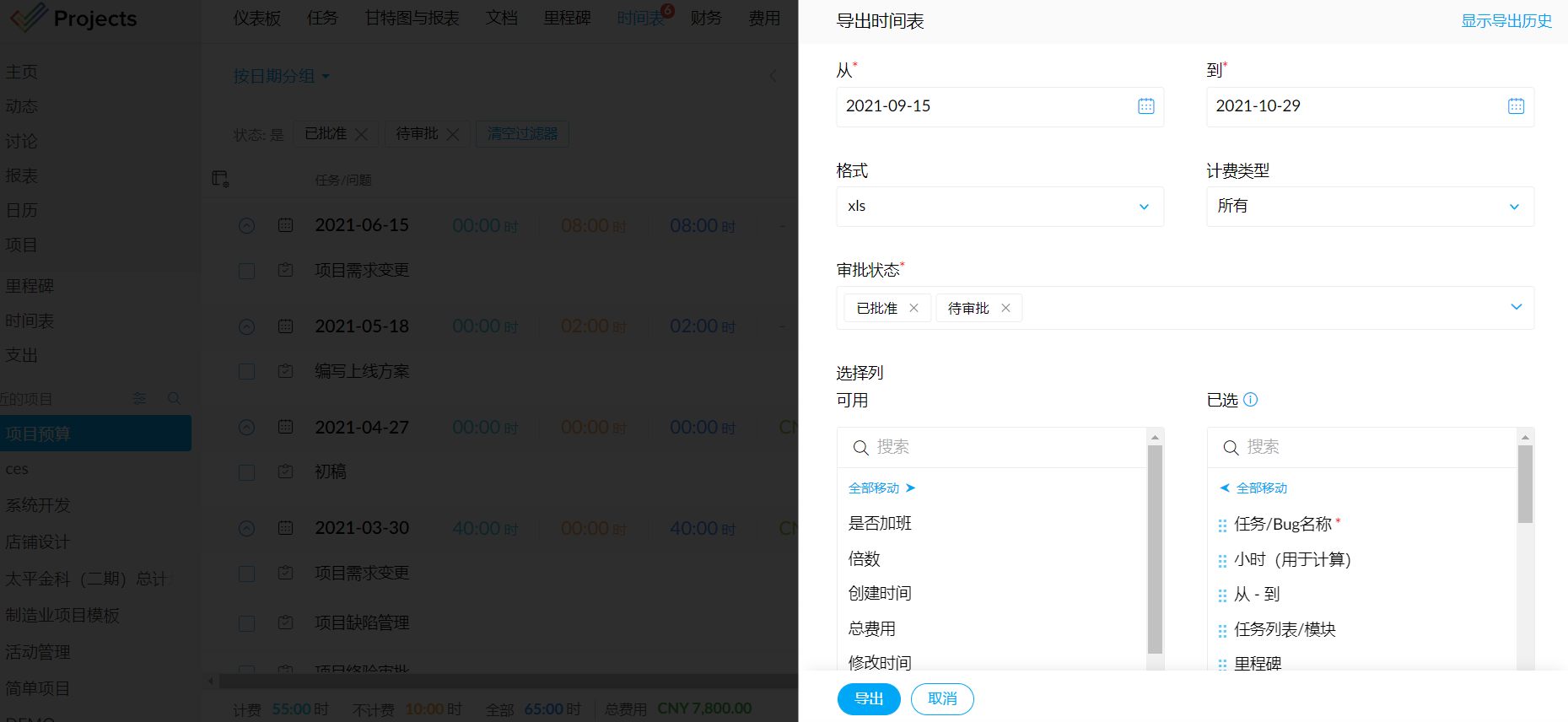The image size is (1568, 722).
Task: Switch to the 甘特图与报表 tab
Action: point(412,19)
